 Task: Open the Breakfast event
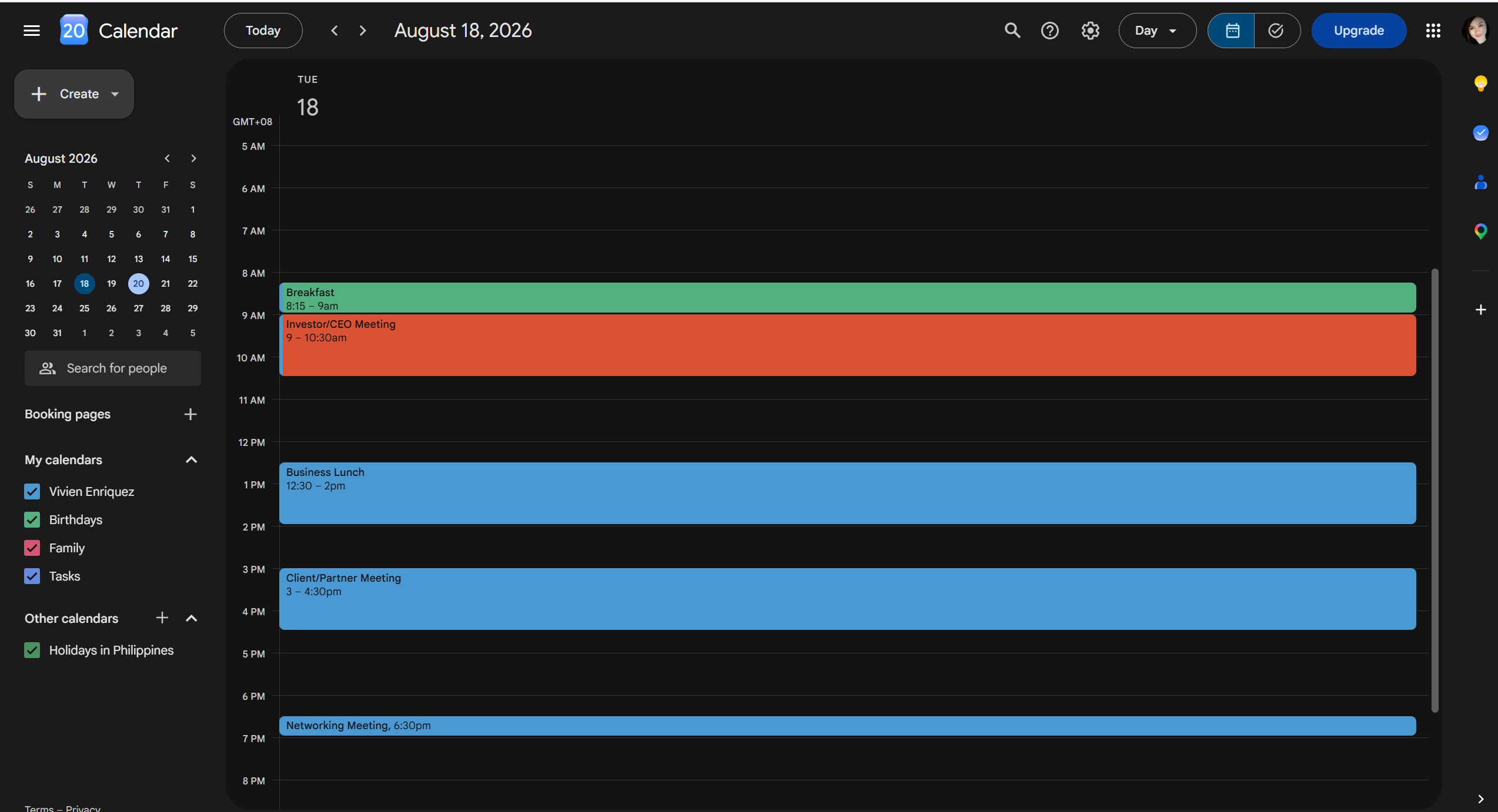tap(847, 298)
